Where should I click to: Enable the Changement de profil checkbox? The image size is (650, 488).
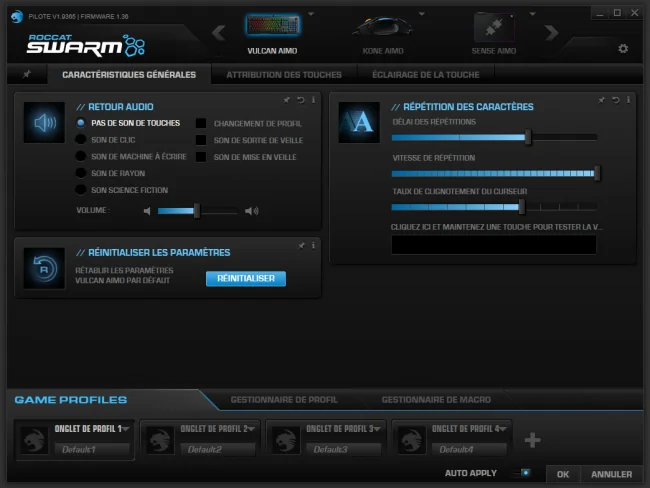coord(201,123)
